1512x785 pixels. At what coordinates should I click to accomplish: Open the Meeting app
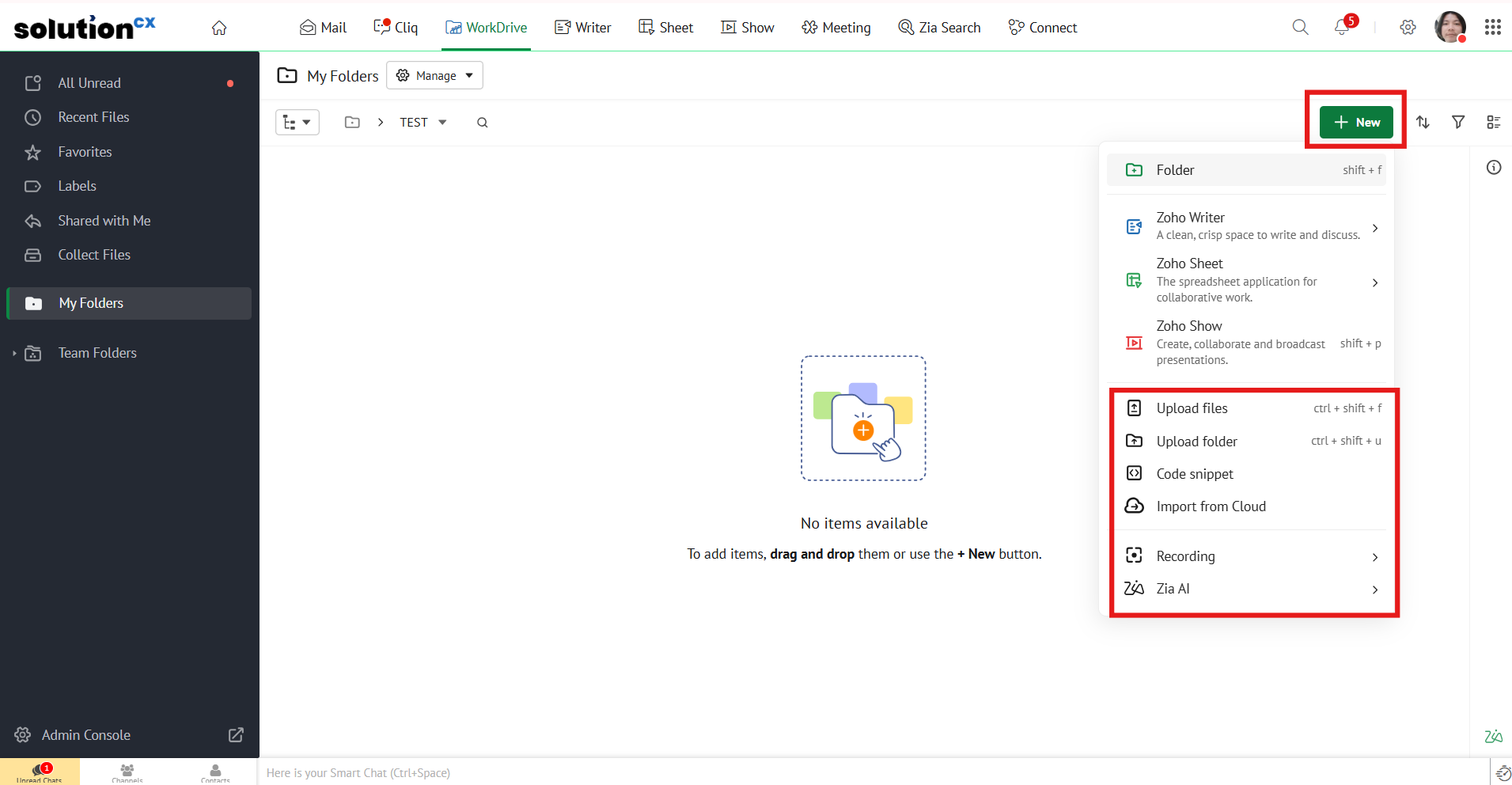click(x=836, y=28)
